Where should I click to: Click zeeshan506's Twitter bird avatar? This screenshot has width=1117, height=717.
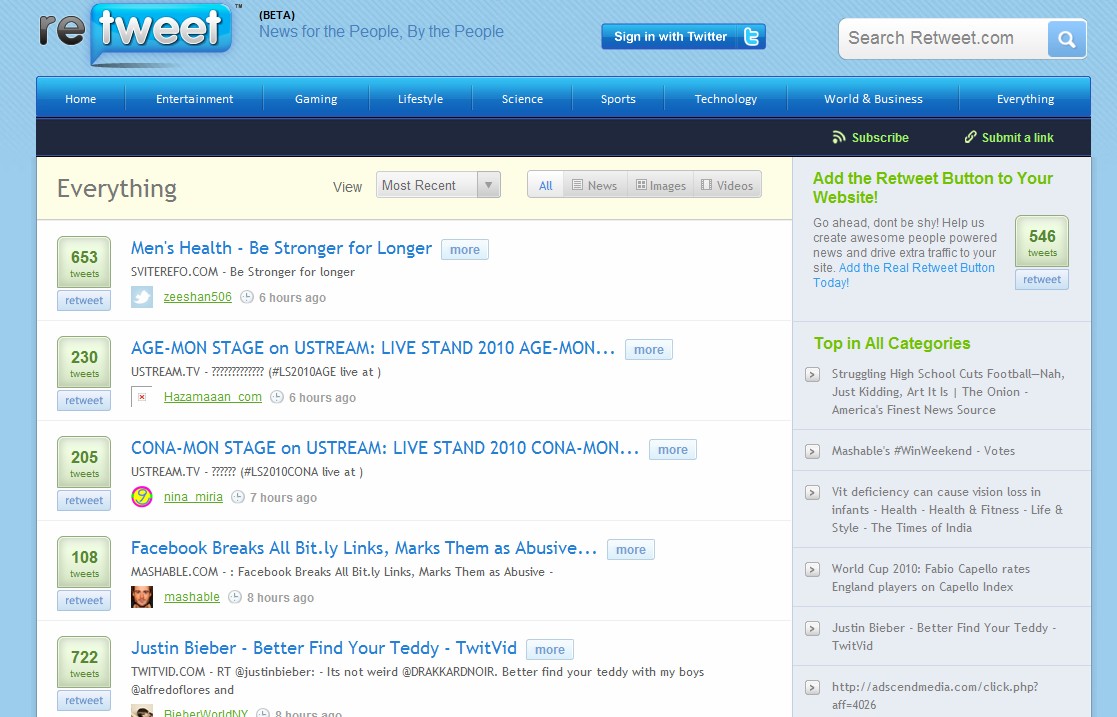click(142, 296)
